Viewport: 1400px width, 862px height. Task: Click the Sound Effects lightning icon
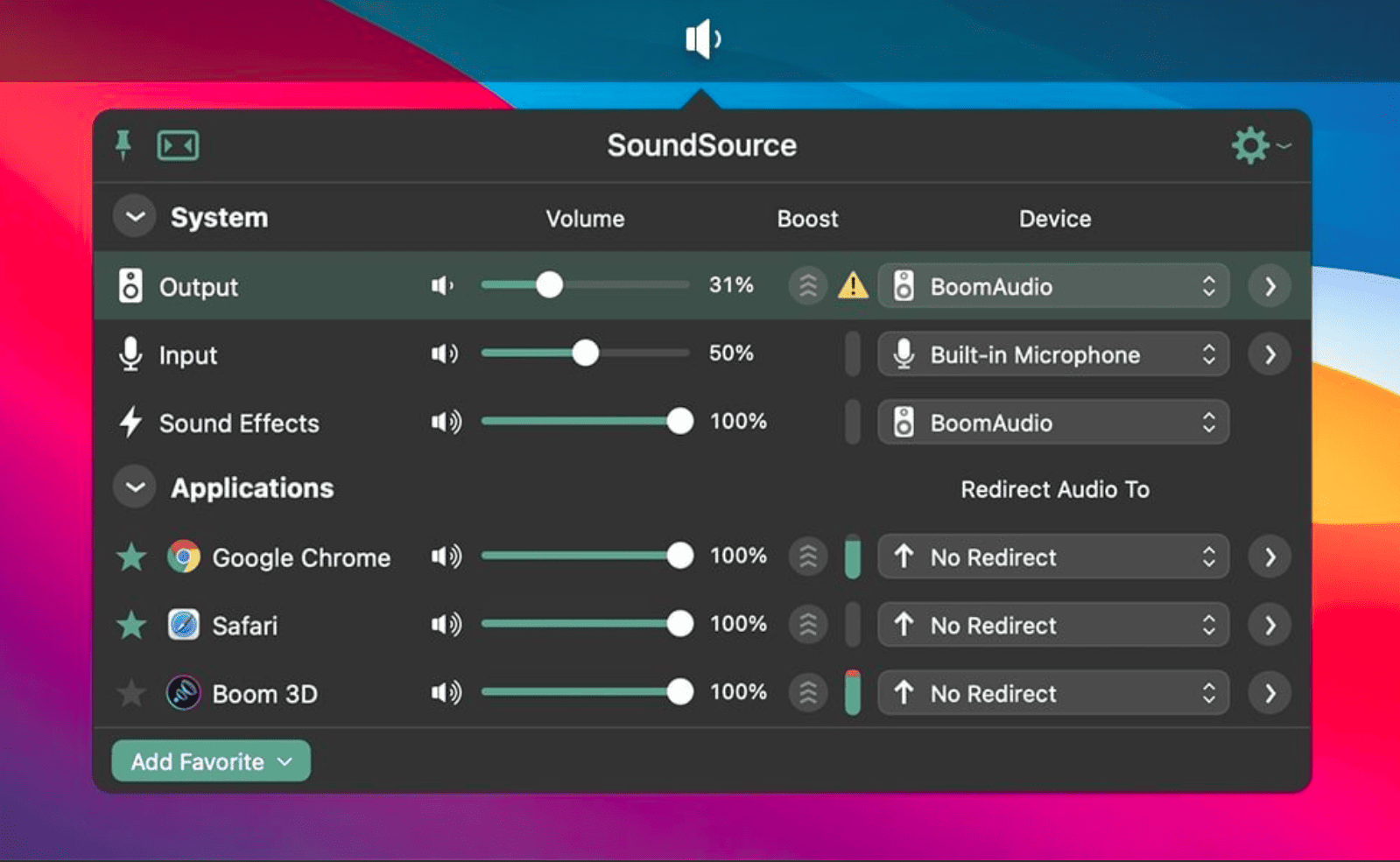click(130, 422)
